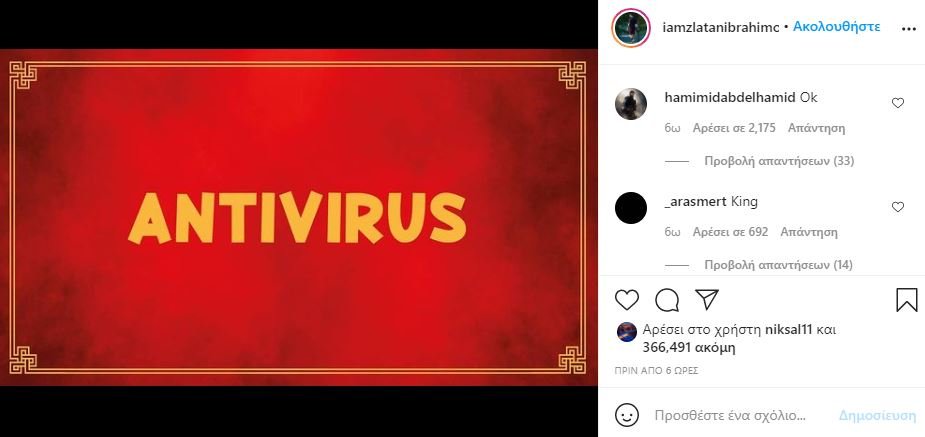
Task: Like the post with the heart icon
Action: point(626,300)
